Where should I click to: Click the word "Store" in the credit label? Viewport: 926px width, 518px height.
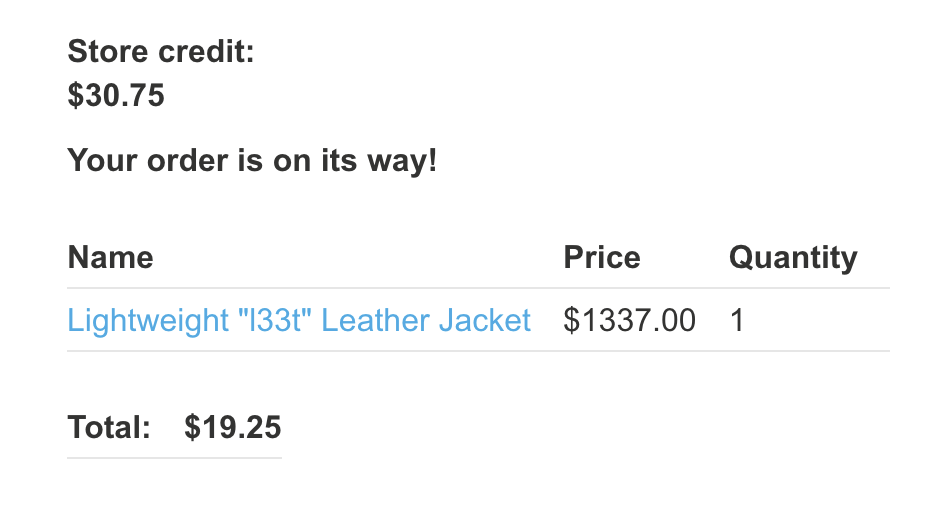105,50
